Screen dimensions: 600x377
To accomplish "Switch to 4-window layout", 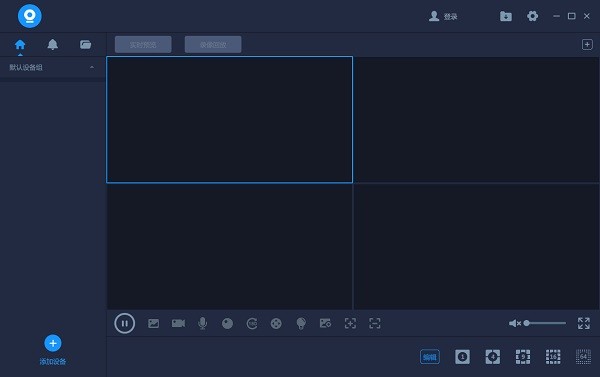I will pyautogui.click(x=492, y=357).
